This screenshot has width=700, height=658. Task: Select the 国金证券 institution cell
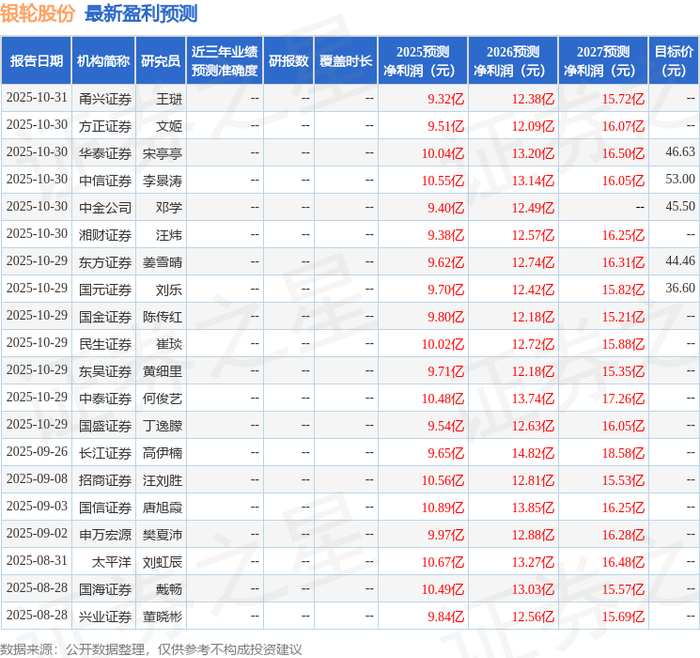click(105, 317)
